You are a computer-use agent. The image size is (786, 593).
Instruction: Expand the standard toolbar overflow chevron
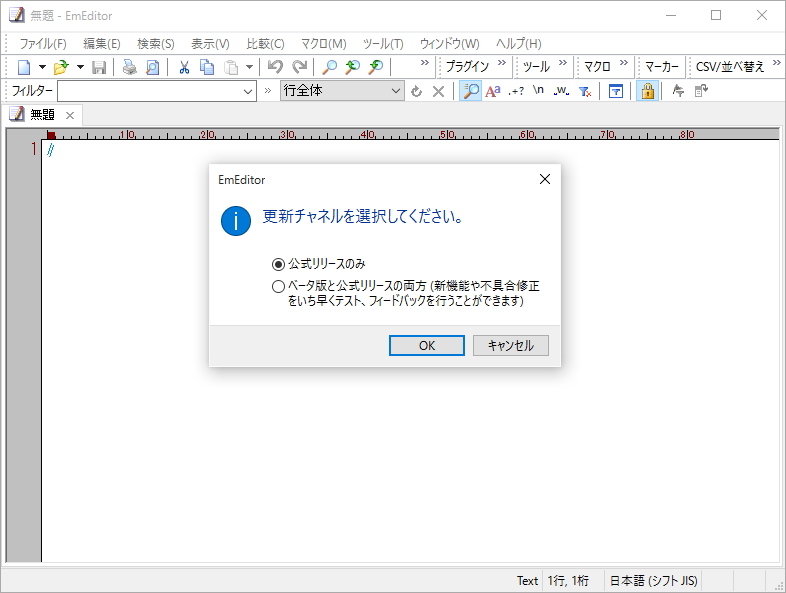(x=425, y=63)
